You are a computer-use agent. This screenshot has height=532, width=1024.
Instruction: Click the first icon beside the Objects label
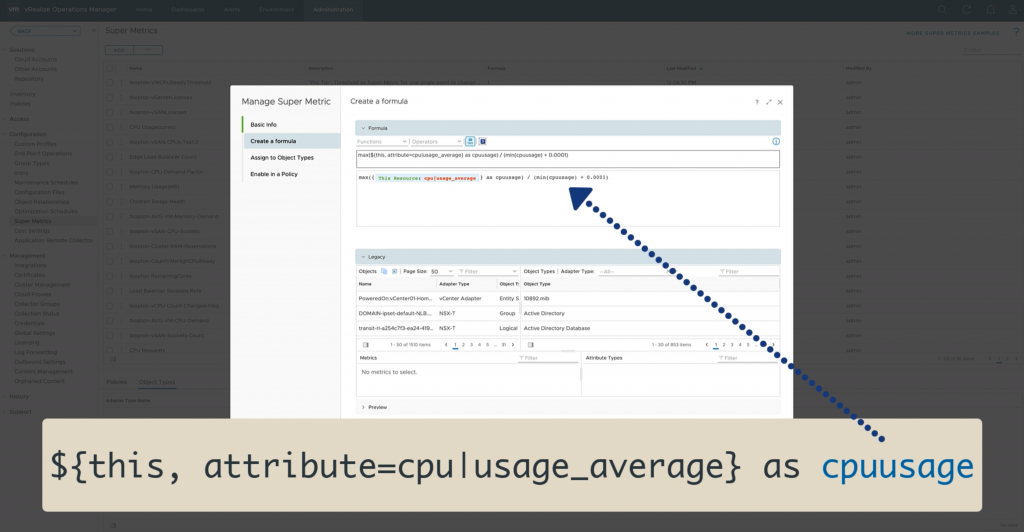384,271
